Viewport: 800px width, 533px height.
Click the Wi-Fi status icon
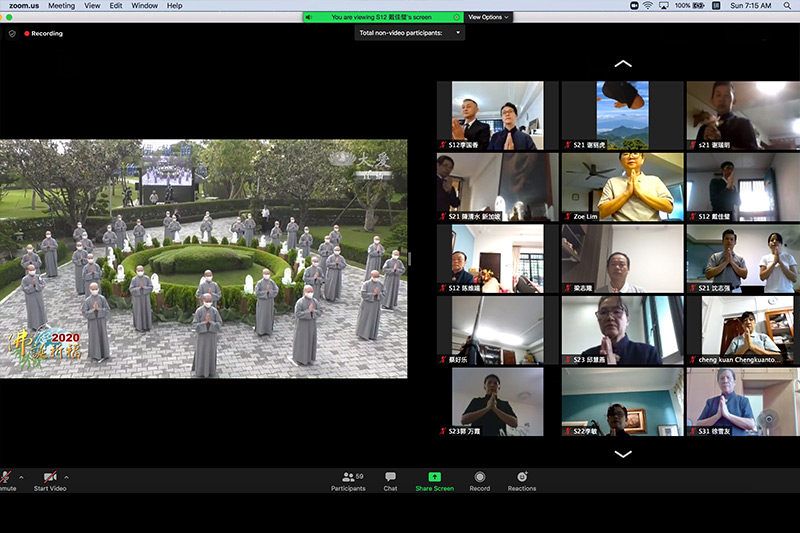[x=648, y=5]
